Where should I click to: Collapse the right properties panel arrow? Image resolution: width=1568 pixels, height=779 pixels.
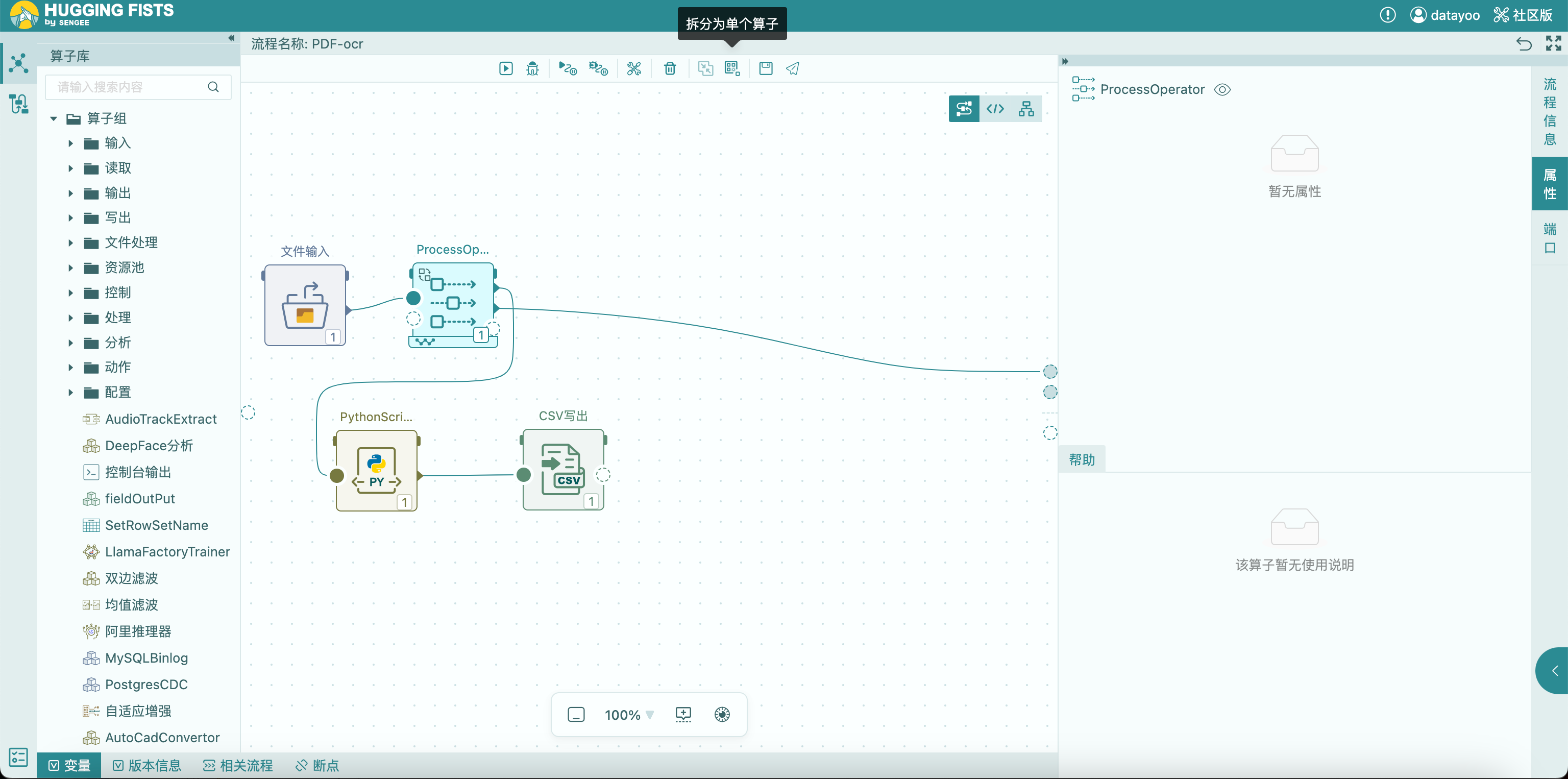point(1065,61)
